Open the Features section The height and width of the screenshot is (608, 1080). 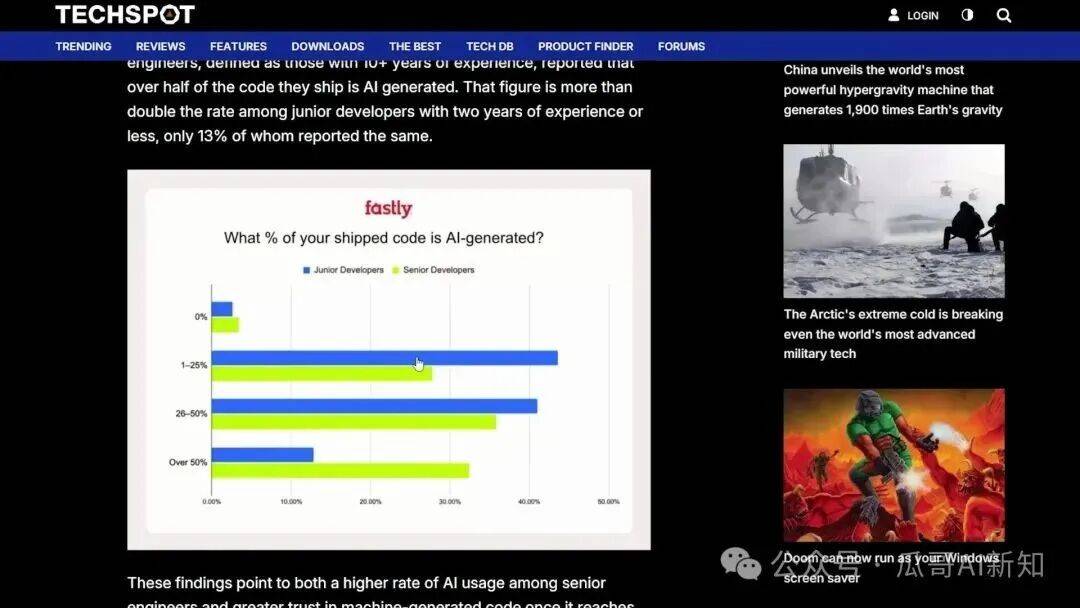point(238,46)
